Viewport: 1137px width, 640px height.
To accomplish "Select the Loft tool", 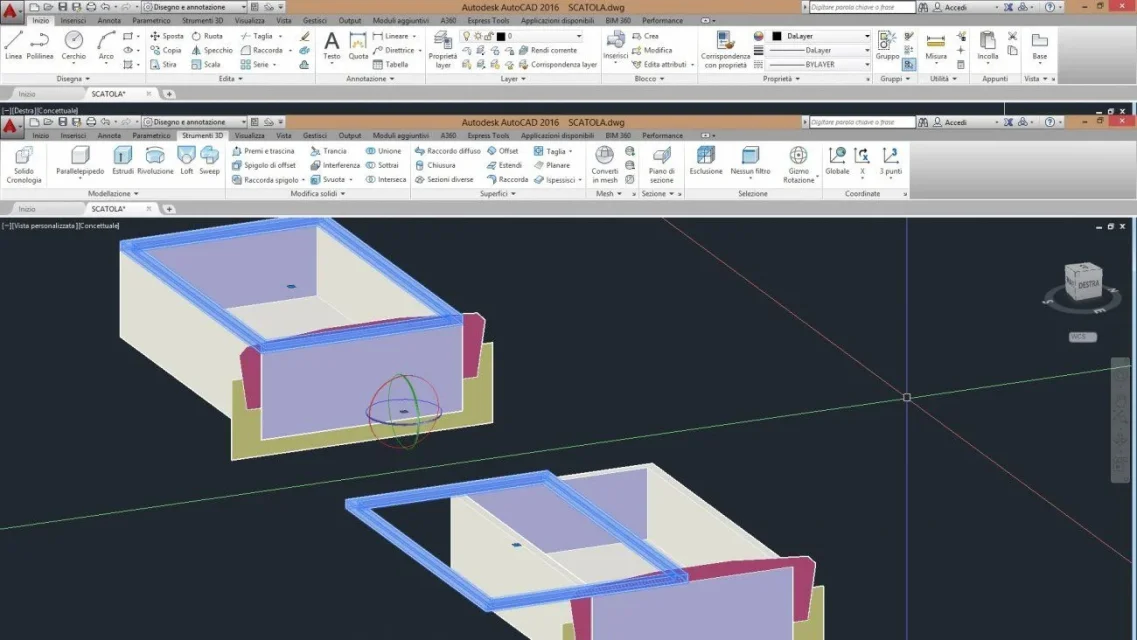I will [186, 160].
